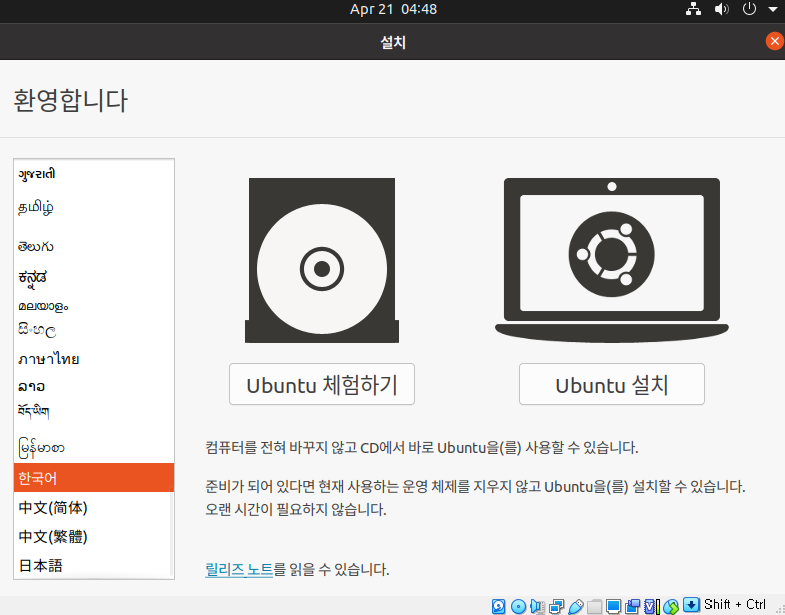Screen dimensions: 785x615
Task: Click the power icon in the top panel
Action: (x=749, y=9)
